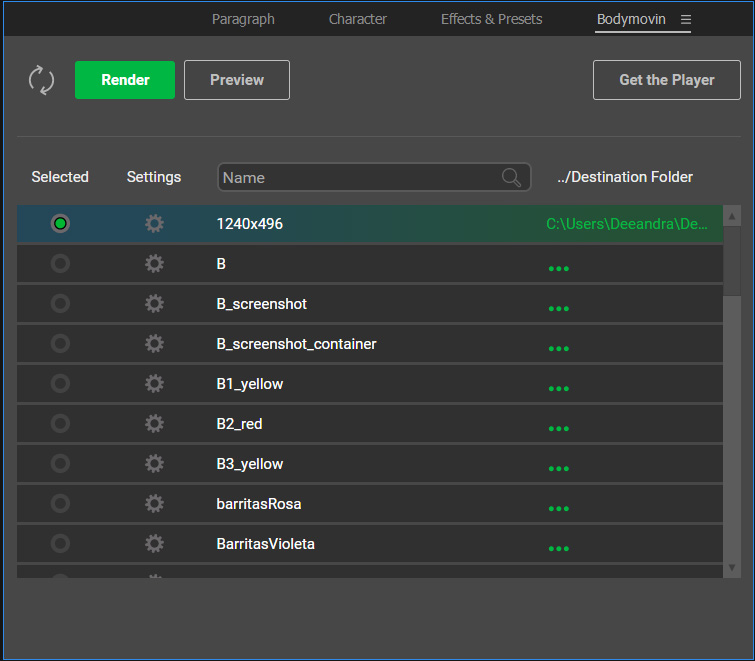
Task: Click the scrollbar down arrow
Action: (x=731, y=568)
